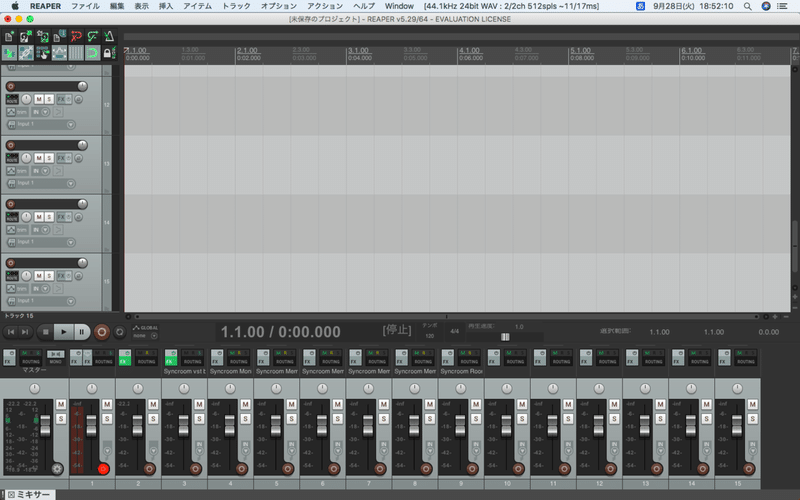800x500 pixels.
Task: Click the Open Project toolbar icon
Action: (x=26, y=37)
